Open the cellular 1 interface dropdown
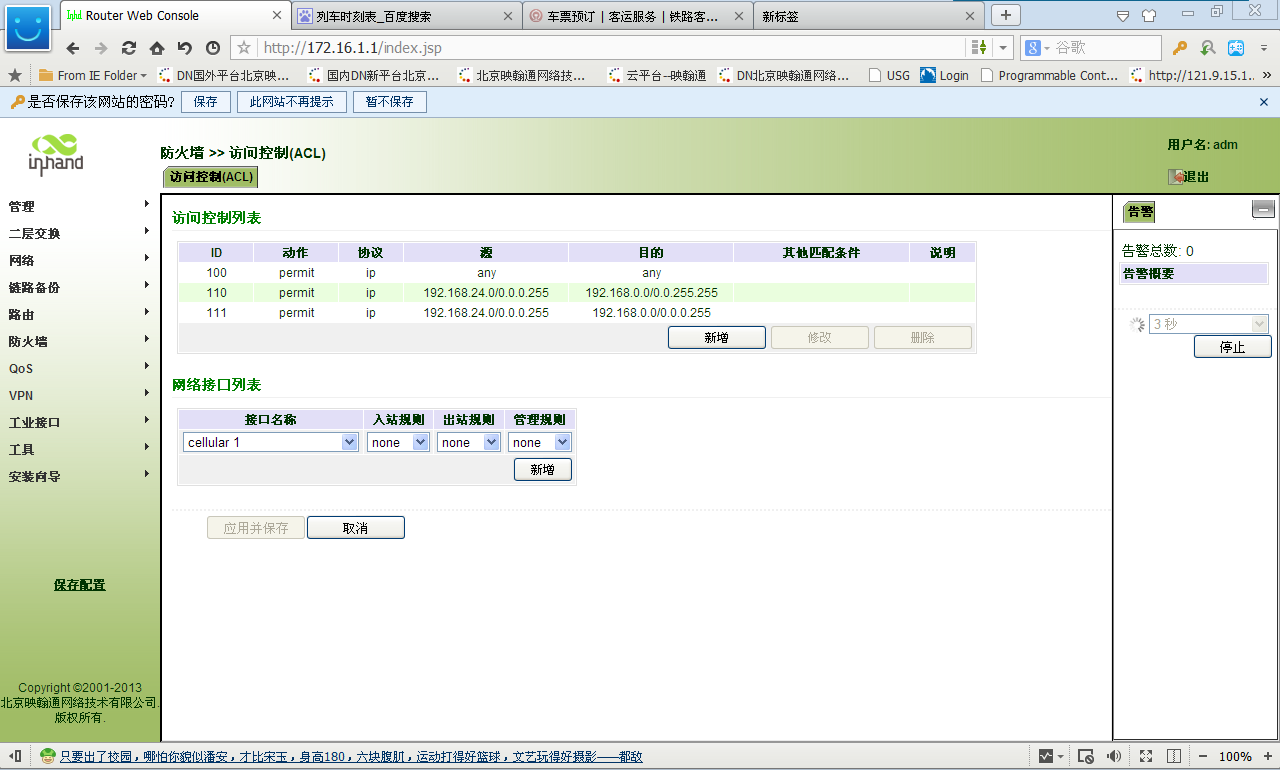The height and width of the screenshot is (770, 1280). point(349,441)
